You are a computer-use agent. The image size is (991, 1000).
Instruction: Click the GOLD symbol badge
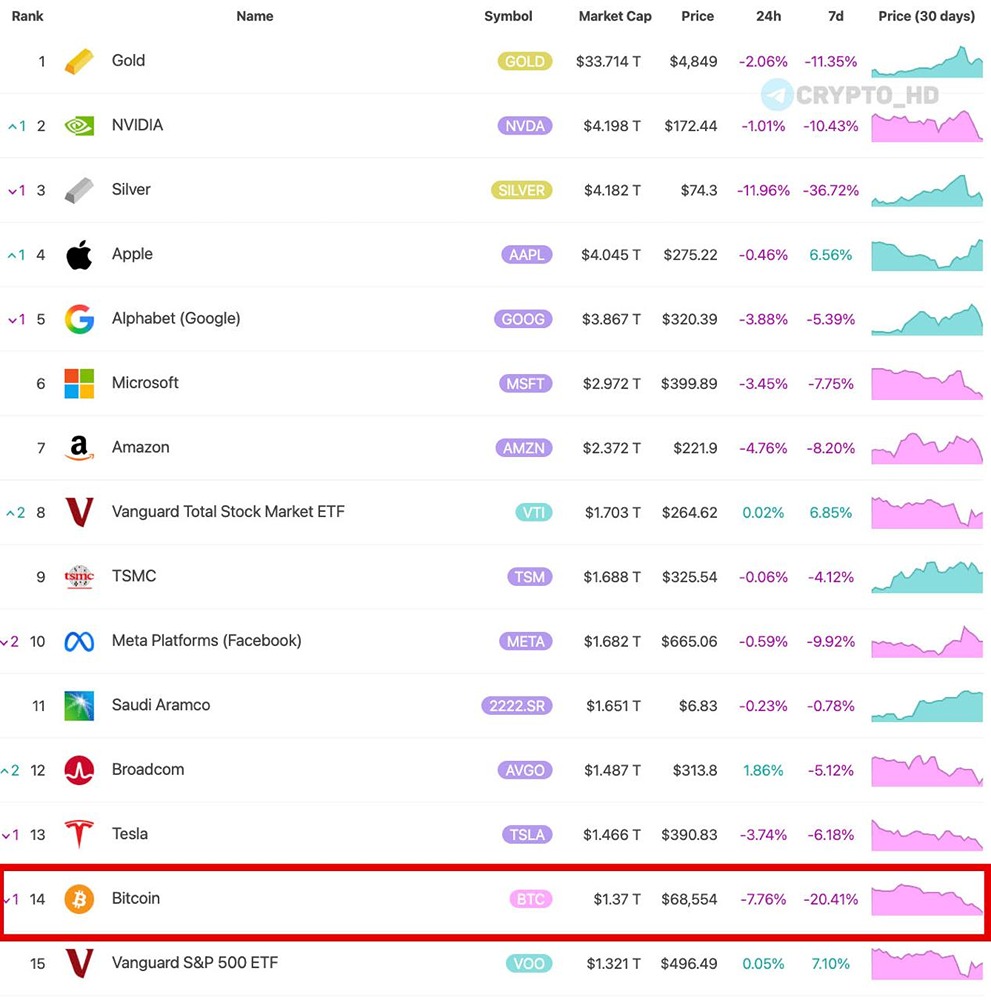click(x=525, y=61)
